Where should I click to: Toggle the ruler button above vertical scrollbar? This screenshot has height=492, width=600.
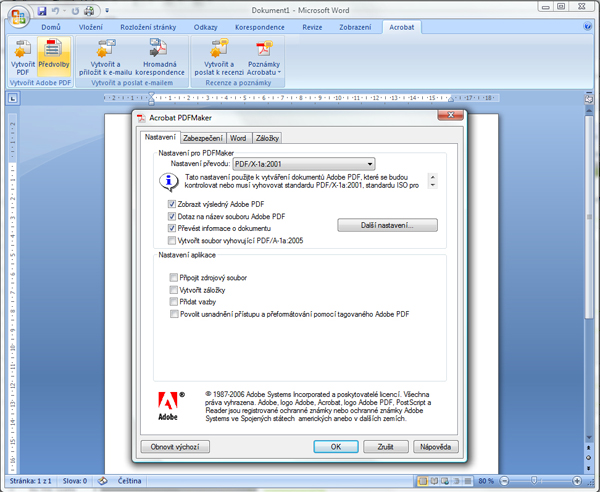click(589, 99)
